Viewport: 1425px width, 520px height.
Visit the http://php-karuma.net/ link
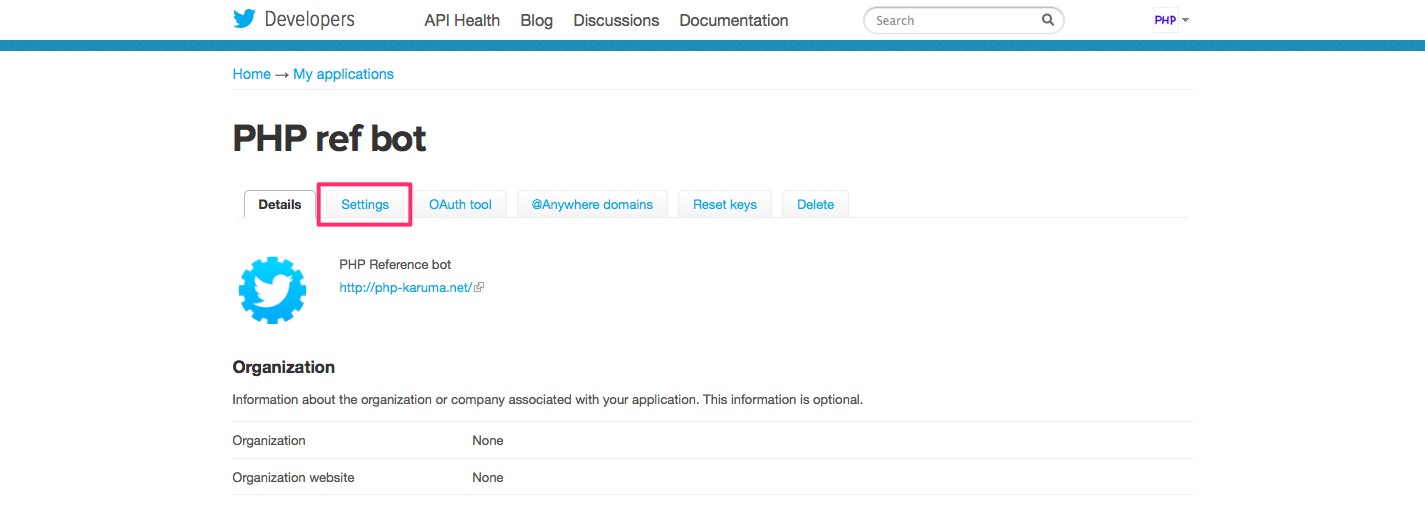tap(406, 287)
